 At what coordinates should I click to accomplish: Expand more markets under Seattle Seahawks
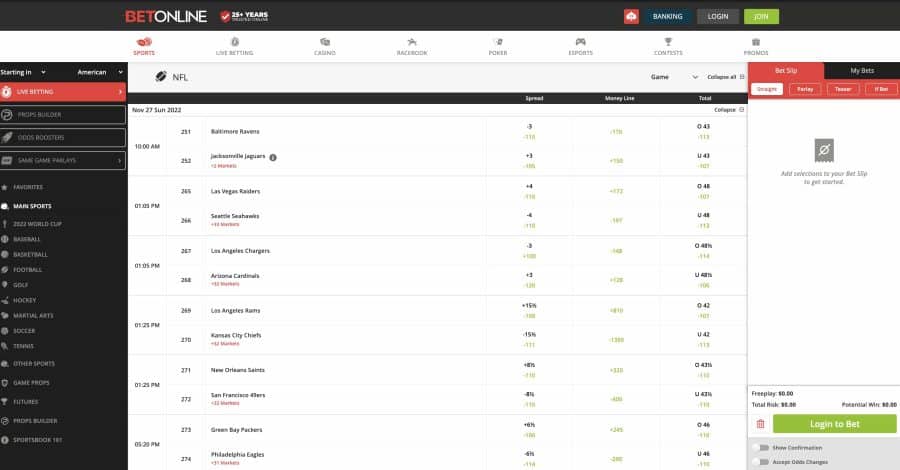click(x=225, y=224)
